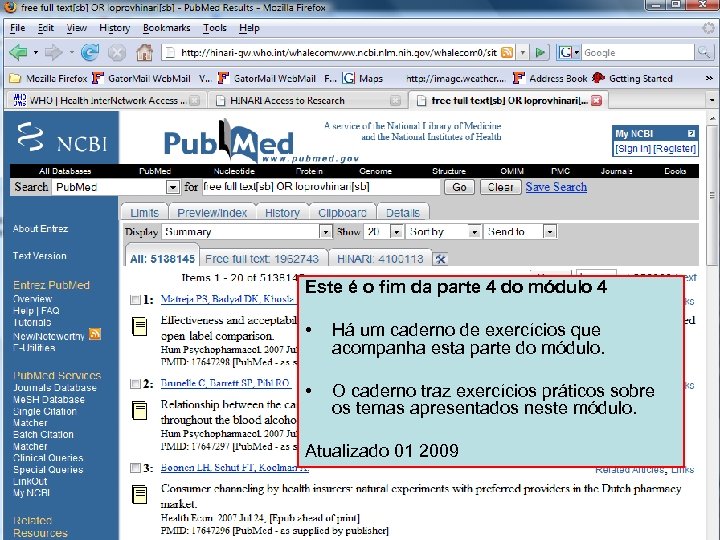Viewport: 720px width, 540px height.
Task: Click the Save Search link
Action: (x=556, y=187)
